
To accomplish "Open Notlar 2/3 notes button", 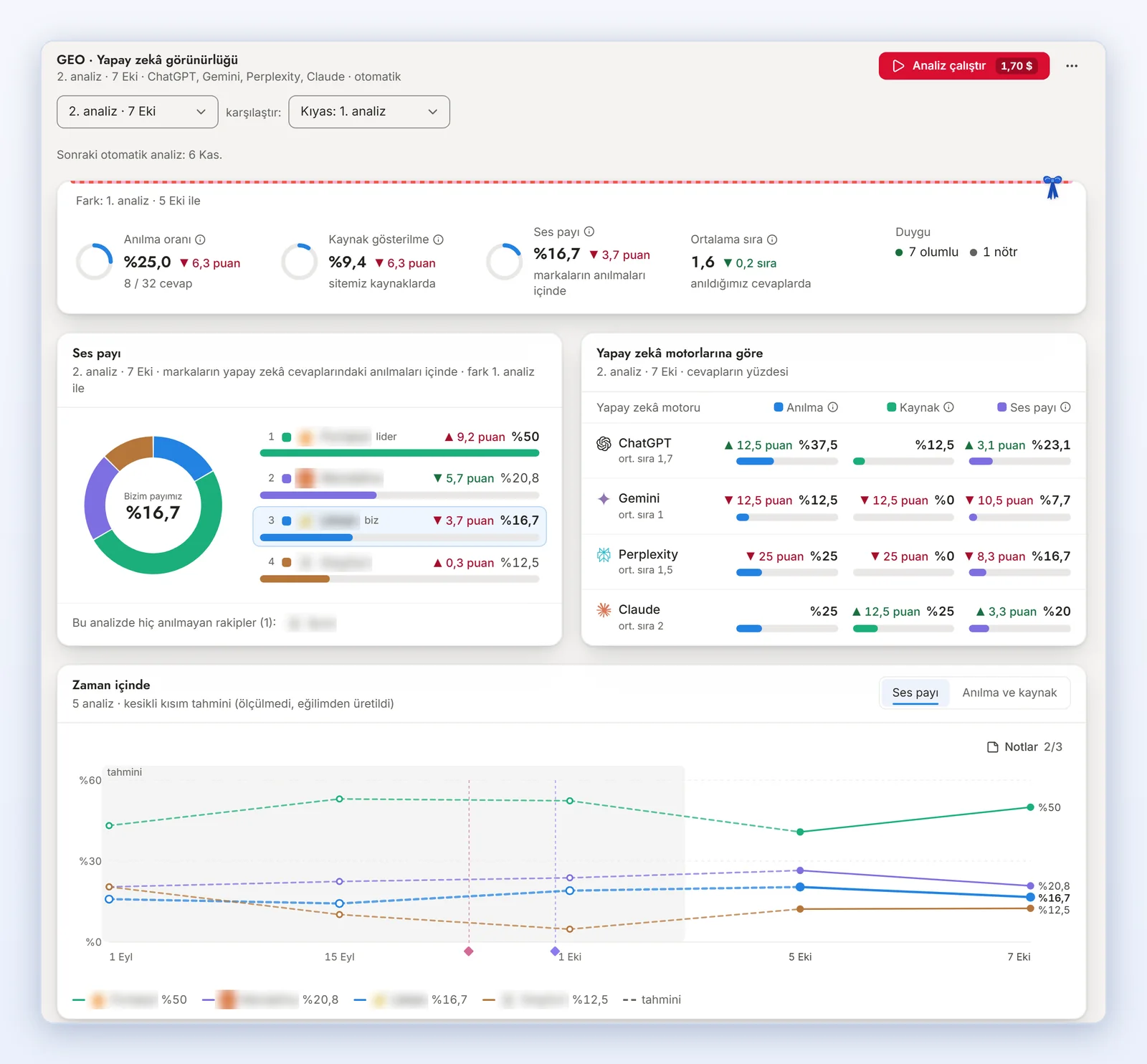I will [1024, 747].
